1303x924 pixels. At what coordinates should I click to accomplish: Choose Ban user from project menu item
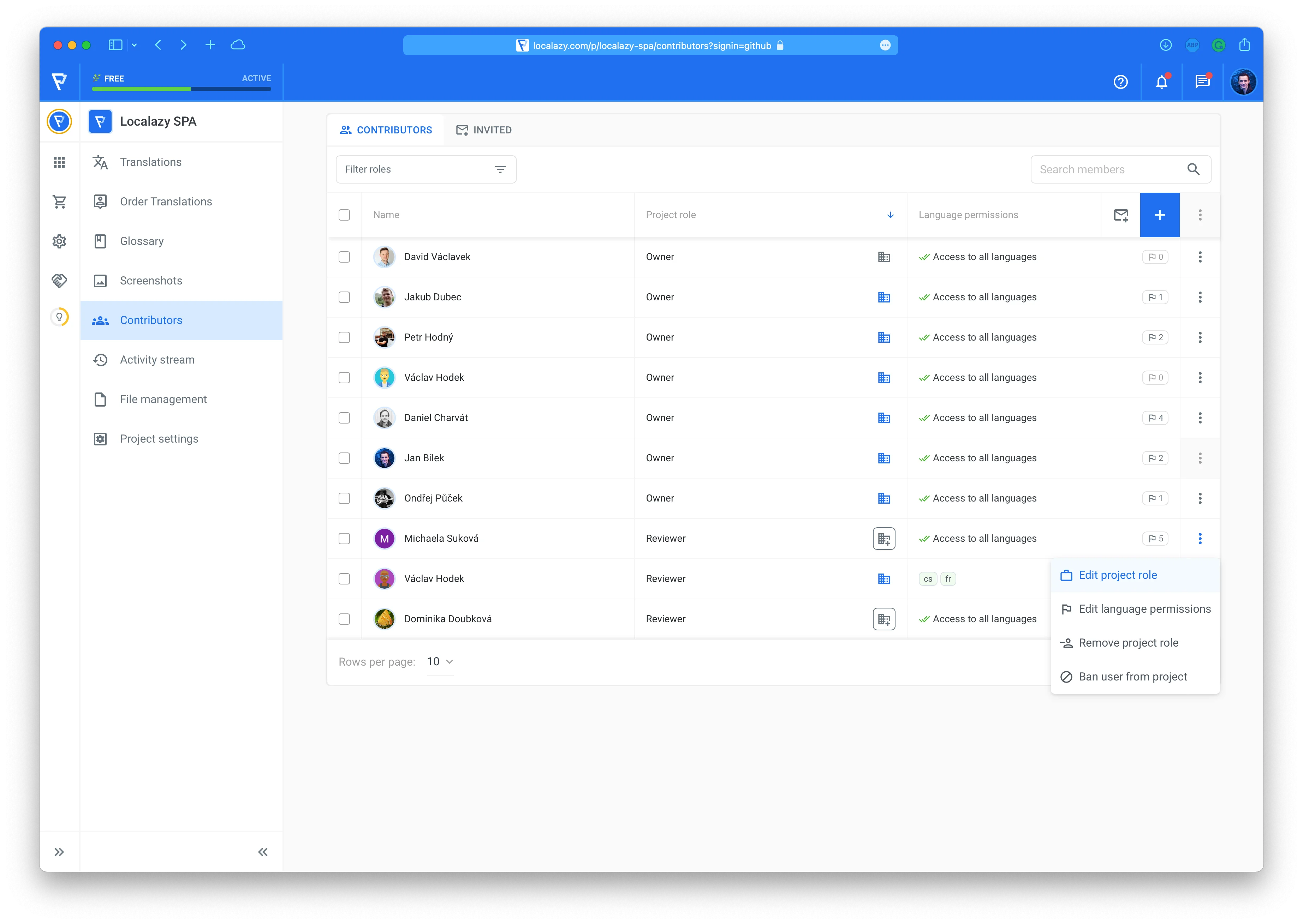pyautogui.click(x=1132, y=677)
